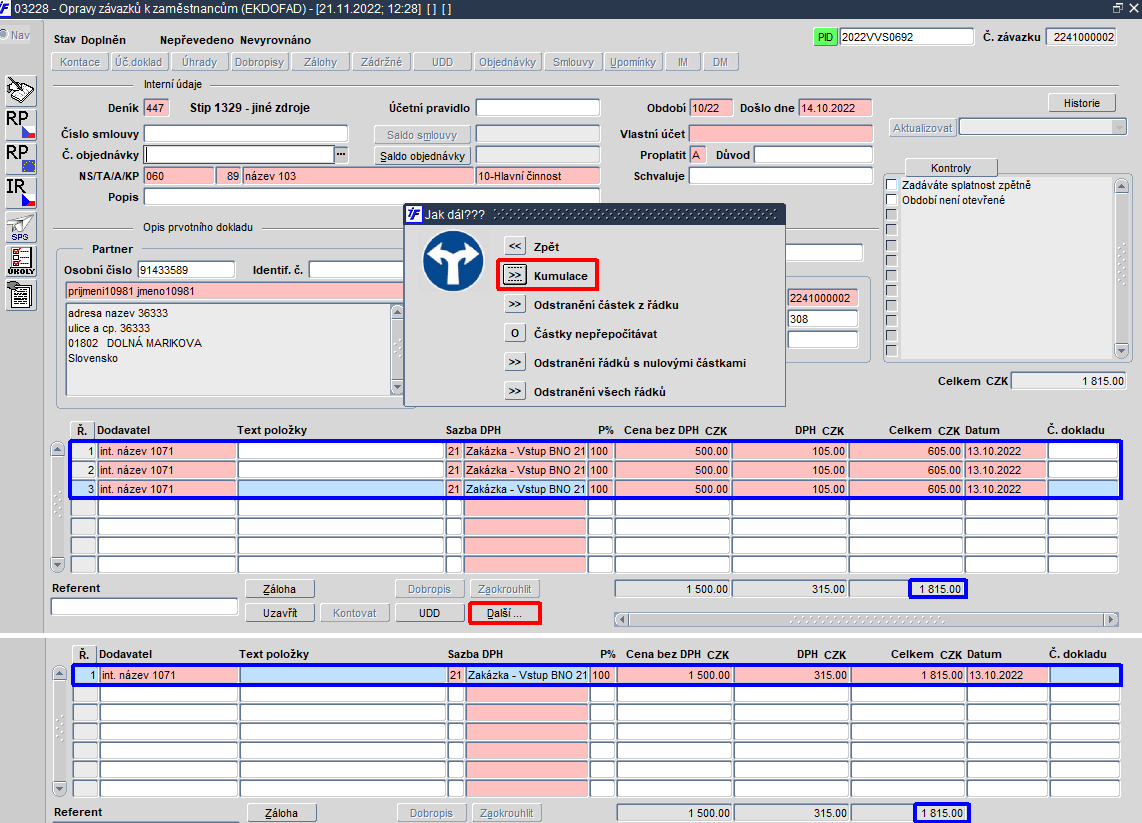Screen dimensions: 1142x823
Task: Tick 'Období není otevřené' checkbox
Action: [x=891, y=200]
